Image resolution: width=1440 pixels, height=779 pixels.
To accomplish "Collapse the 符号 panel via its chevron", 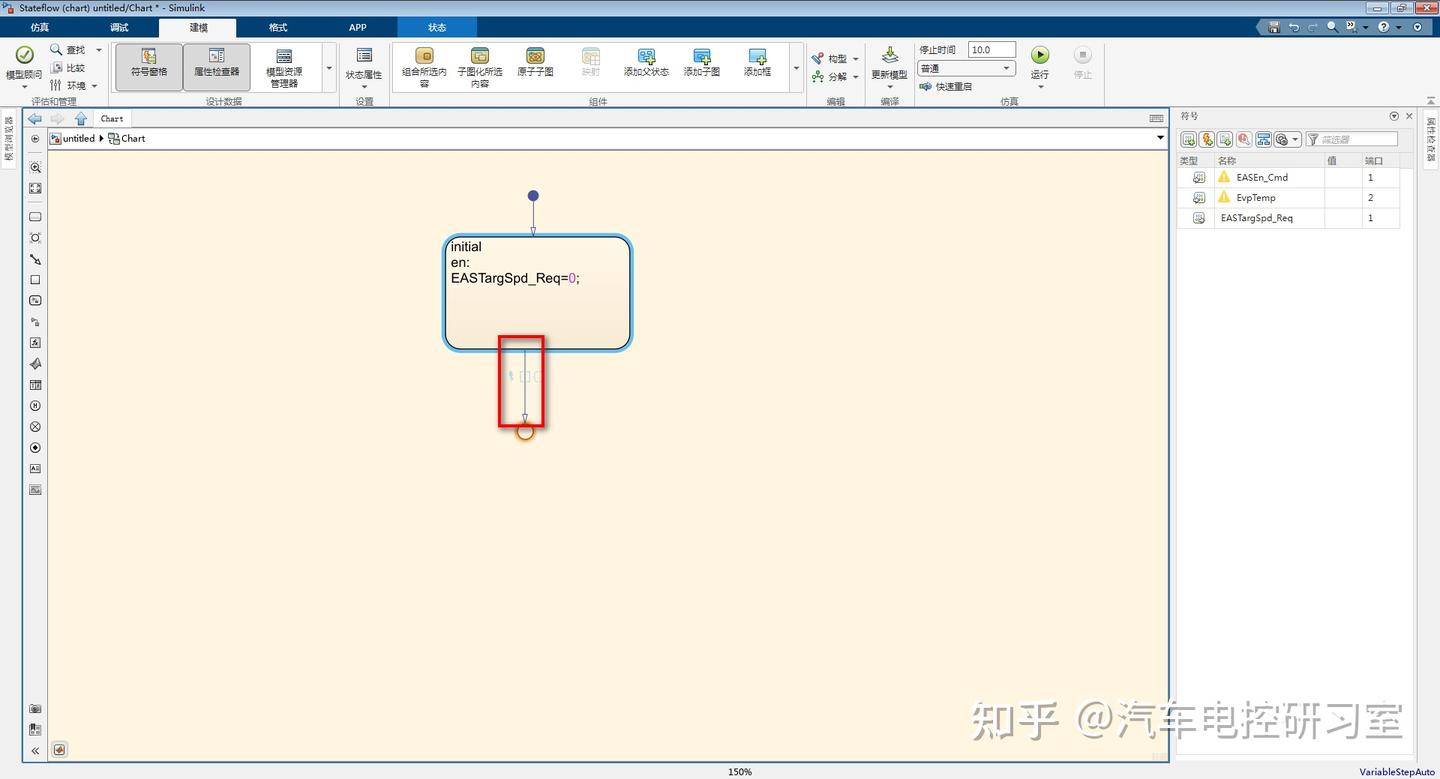I will point(1394,115).
